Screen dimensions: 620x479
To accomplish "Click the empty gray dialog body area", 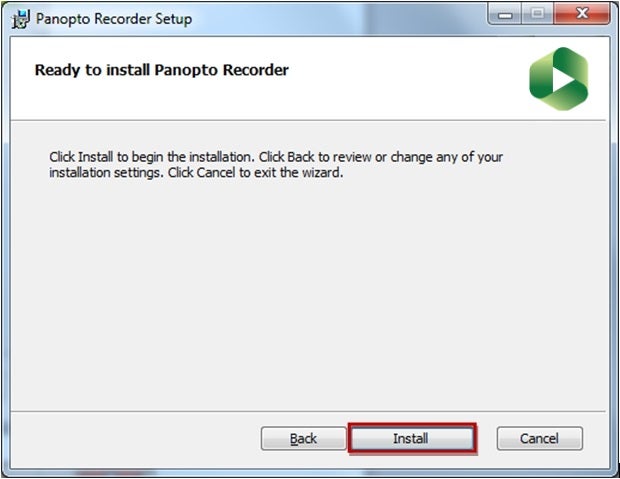I will [308, 293].
